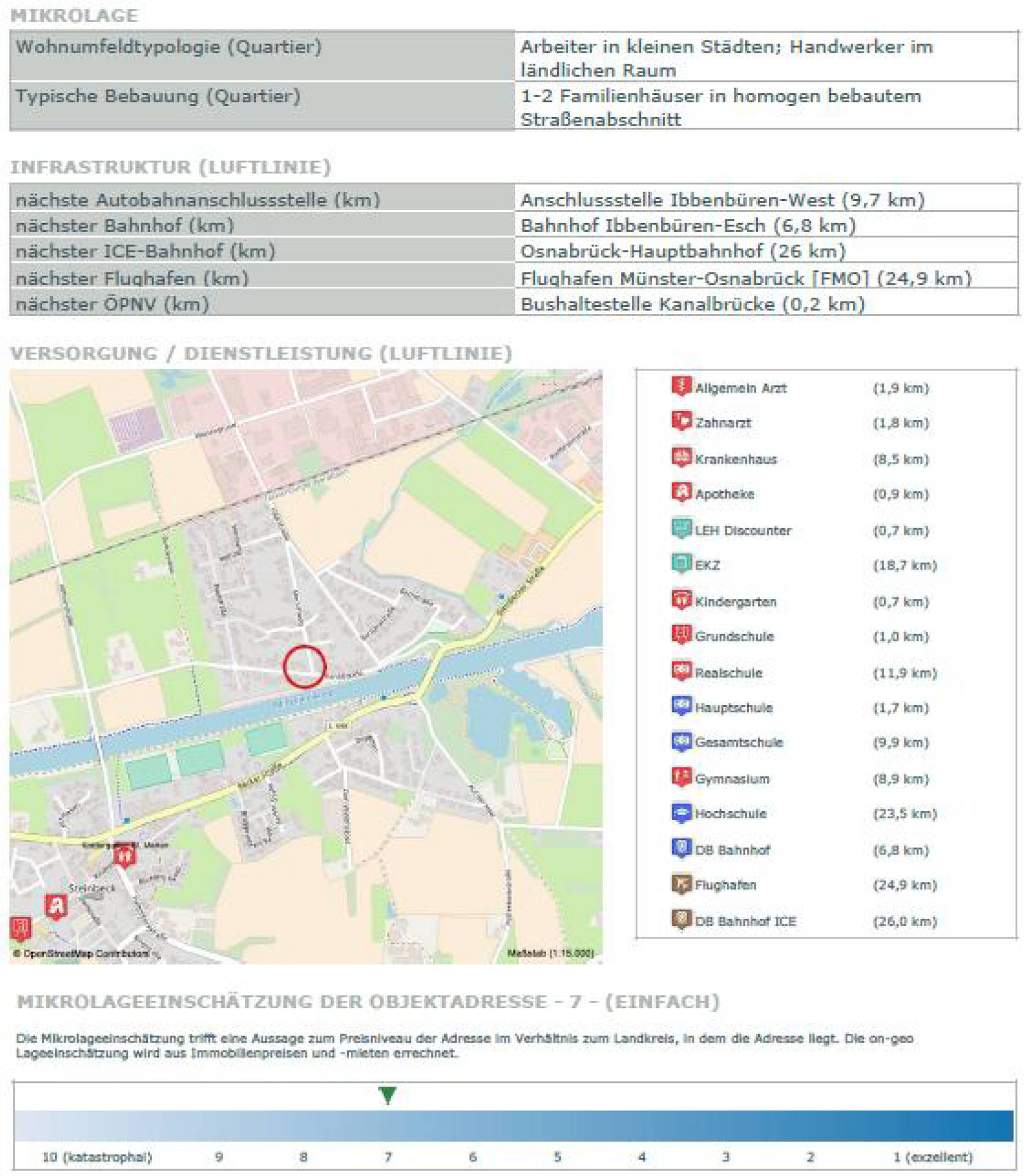Click the DB Bahnhof ICE distance '(26,0 km)'
Screen dimensions: 1028x1176
(904, 921)
